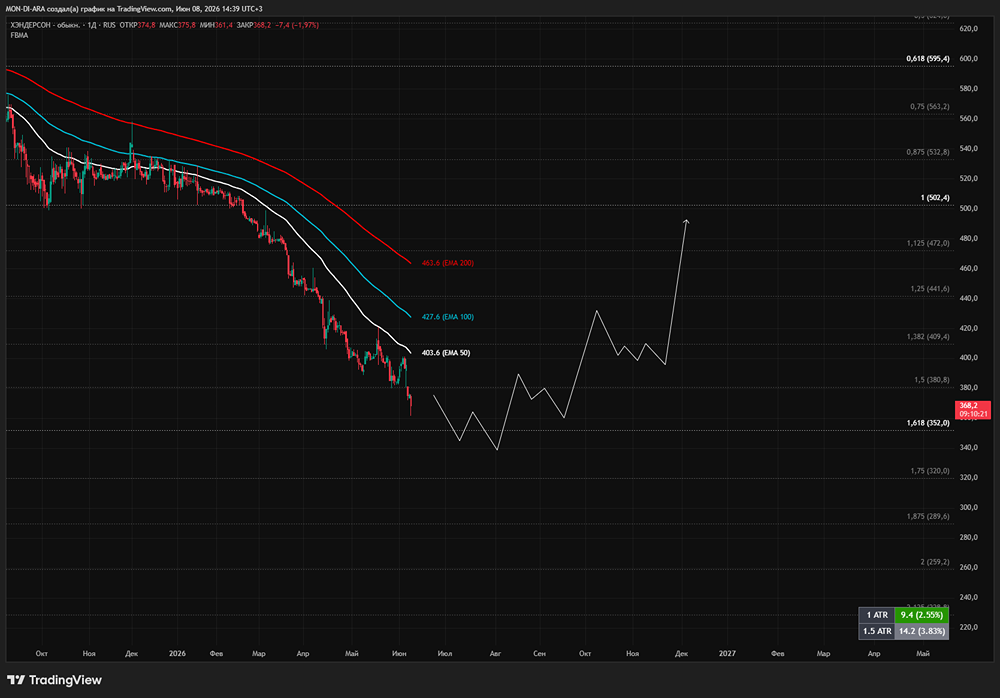Select the 463.6 (EMA 200) label
The image size is (1000, 698).
tap(448, 263)
